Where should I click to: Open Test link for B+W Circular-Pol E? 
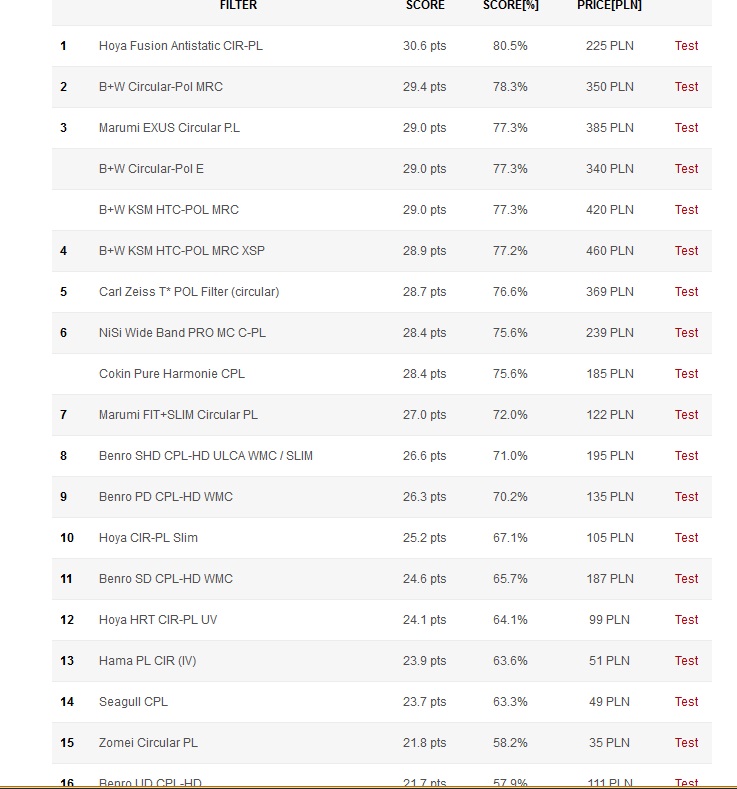coord(686,169)
